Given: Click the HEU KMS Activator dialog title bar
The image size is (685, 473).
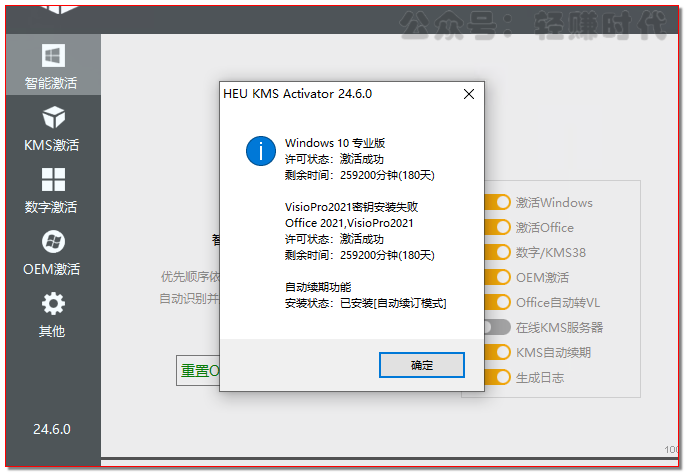Looking at the screenshot, I should pyautogui.click(x=330, y=94).
